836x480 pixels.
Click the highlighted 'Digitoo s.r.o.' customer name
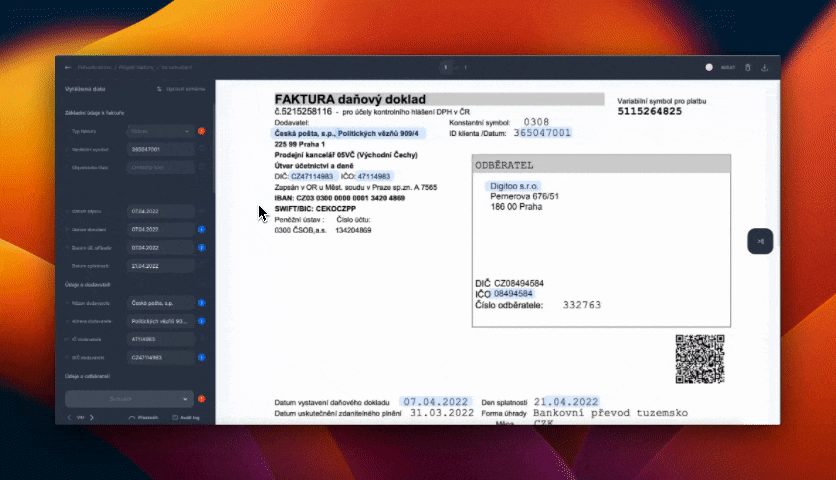click(x=514, y=186)
